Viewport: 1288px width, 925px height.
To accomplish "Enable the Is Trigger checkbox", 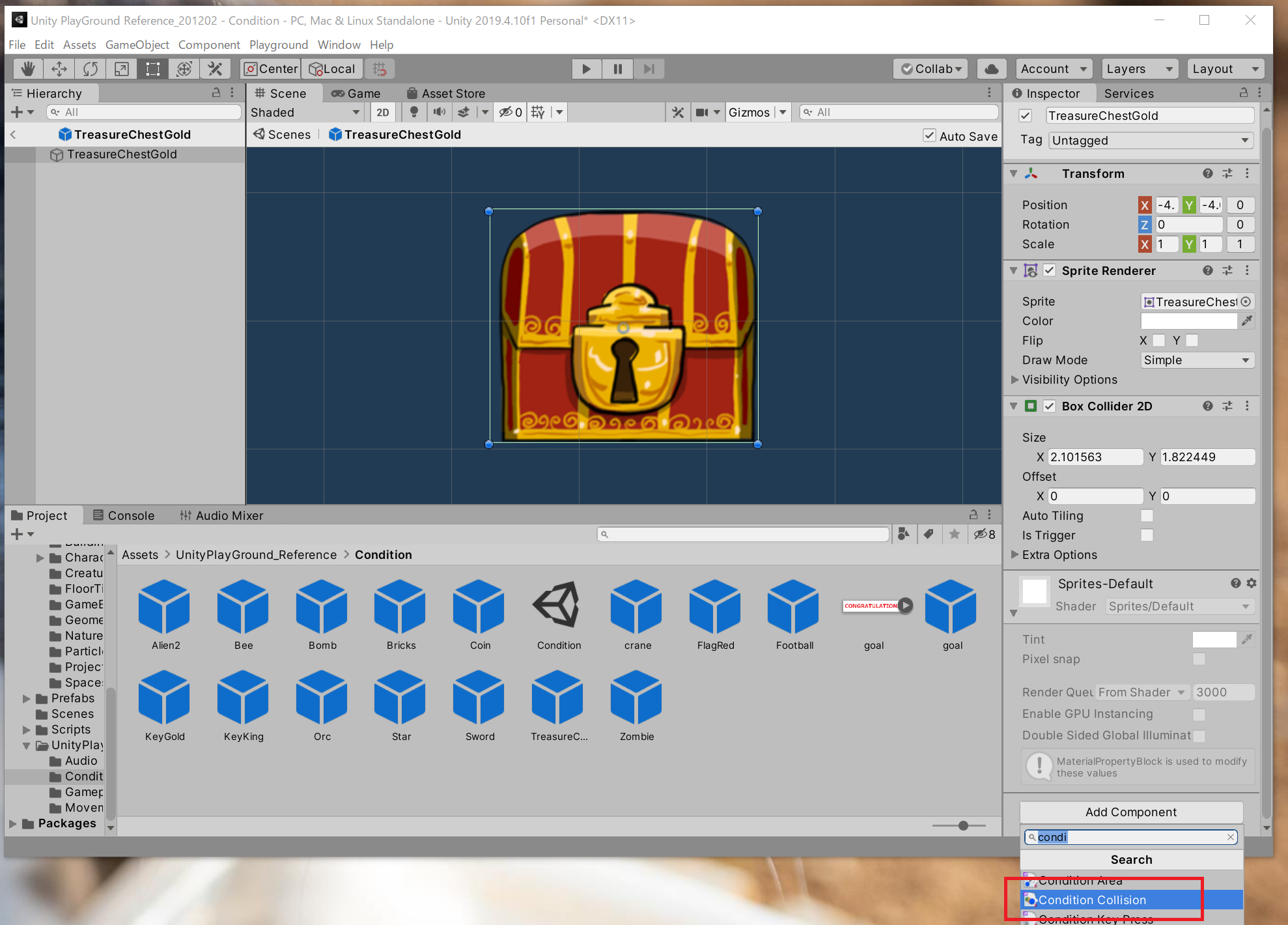I will (1147, 535).
